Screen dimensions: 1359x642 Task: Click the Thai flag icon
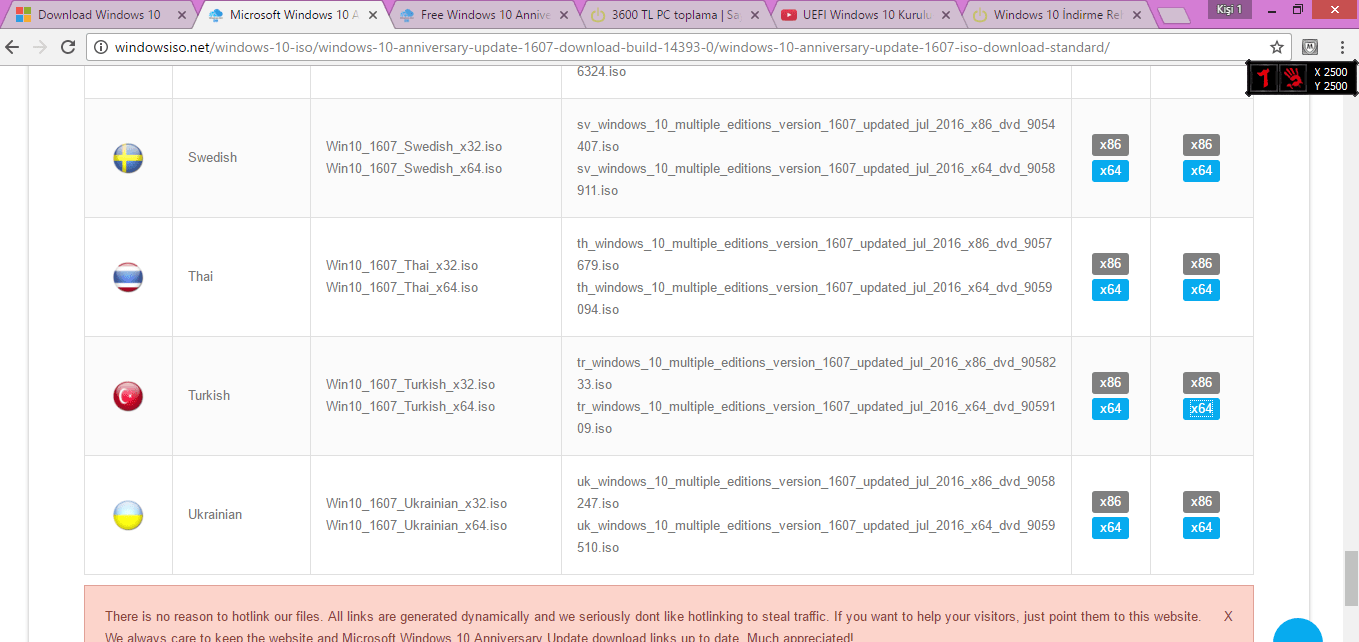[x=128, y=277]
